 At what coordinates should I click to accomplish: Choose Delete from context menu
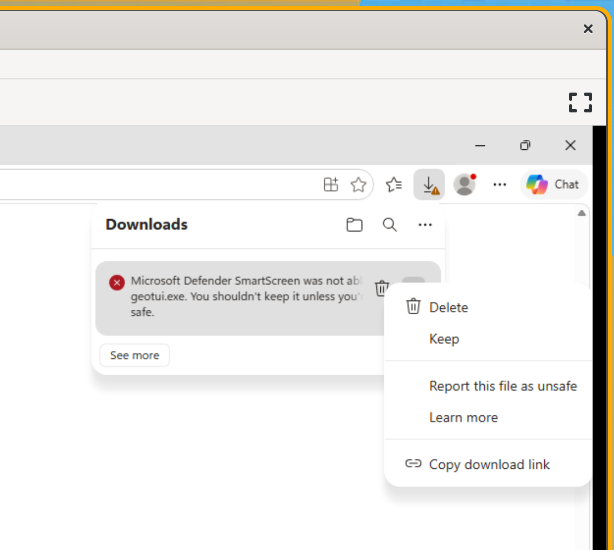488,307
